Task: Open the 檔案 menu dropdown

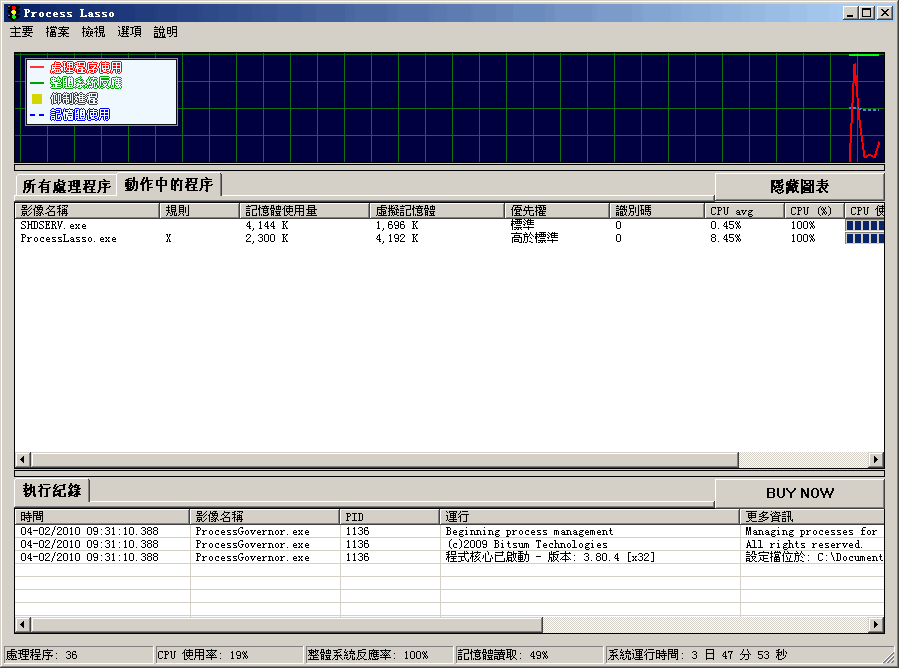Action: pos(56,31)
